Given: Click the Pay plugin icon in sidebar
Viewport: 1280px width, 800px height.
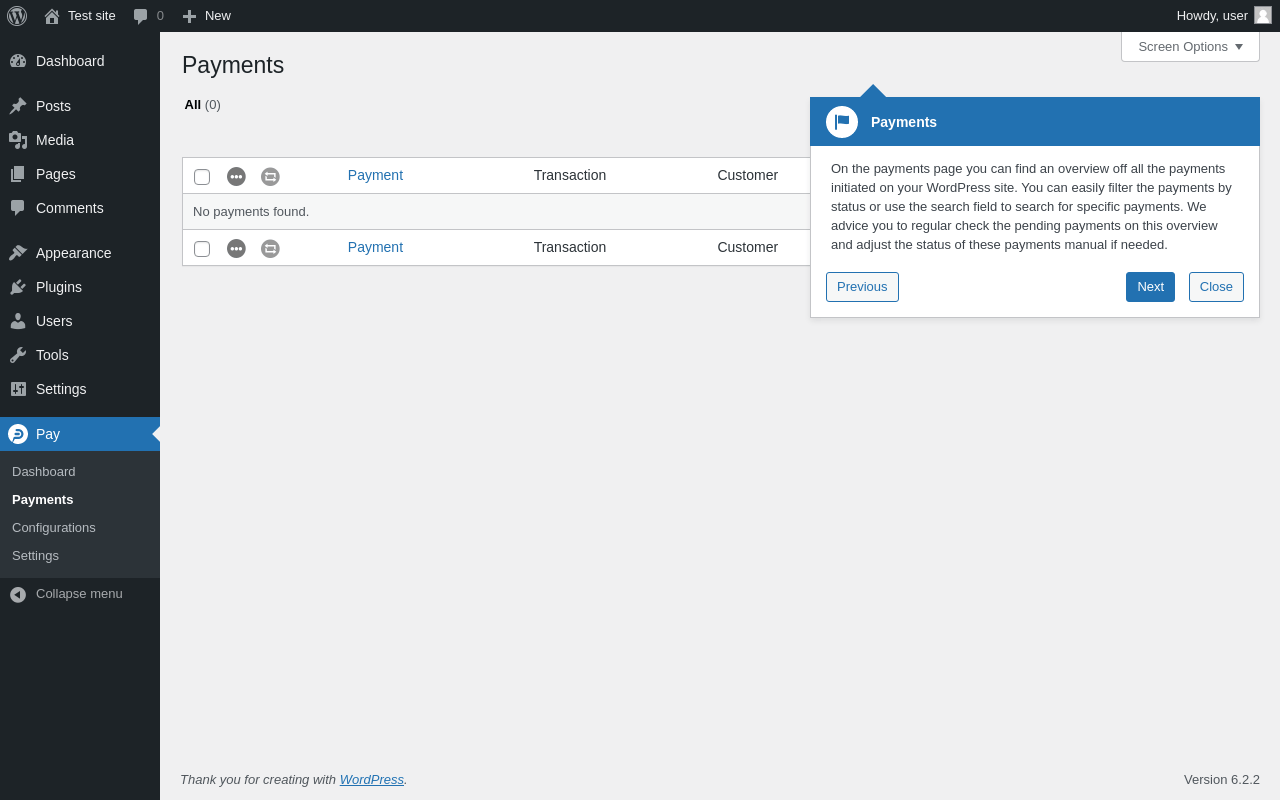Looking at the screenshot, I should 18,434.
